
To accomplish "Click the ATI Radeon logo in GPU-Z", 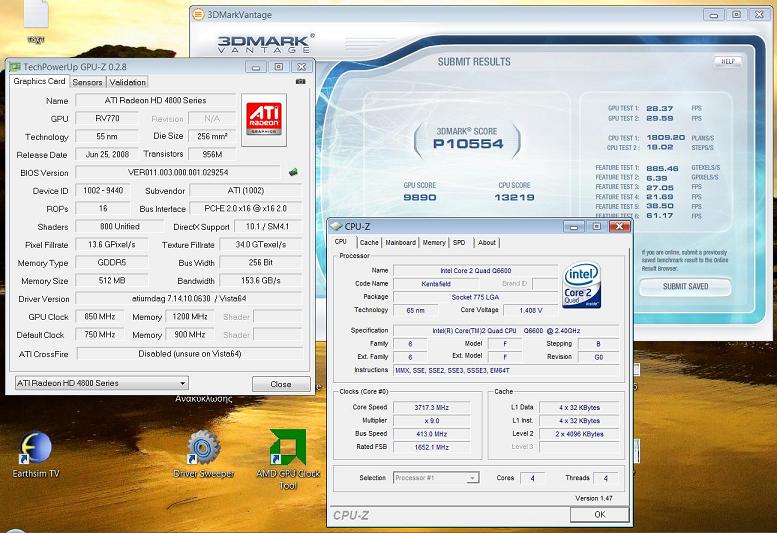I will tap(264, 119).
